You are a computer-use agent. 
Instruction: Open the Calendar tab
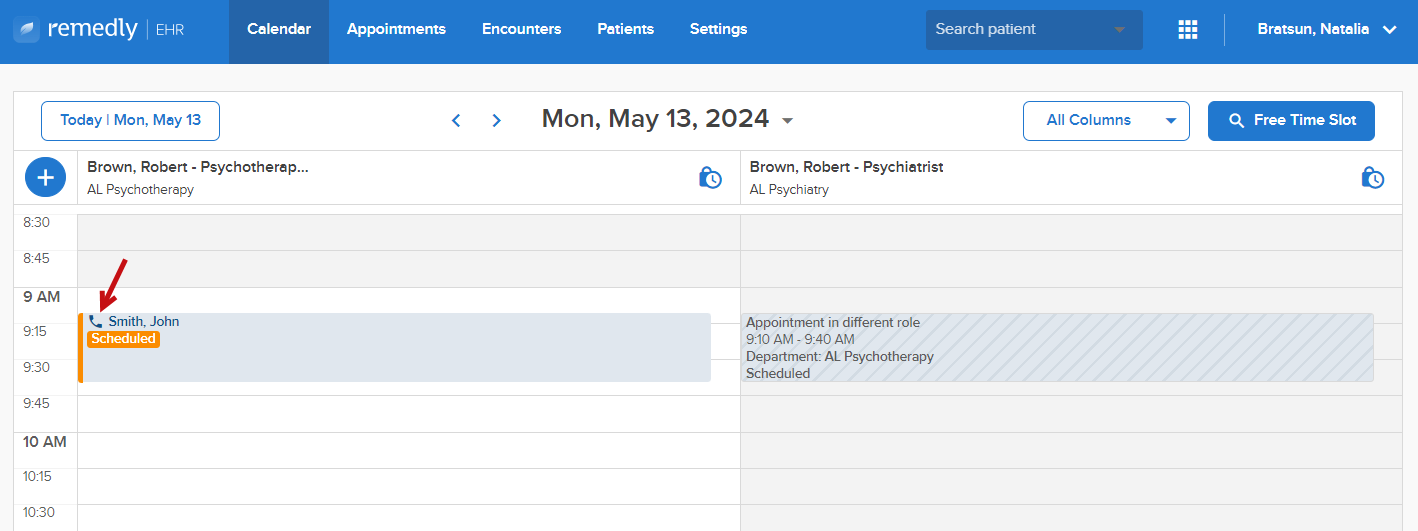pos(279,30)
